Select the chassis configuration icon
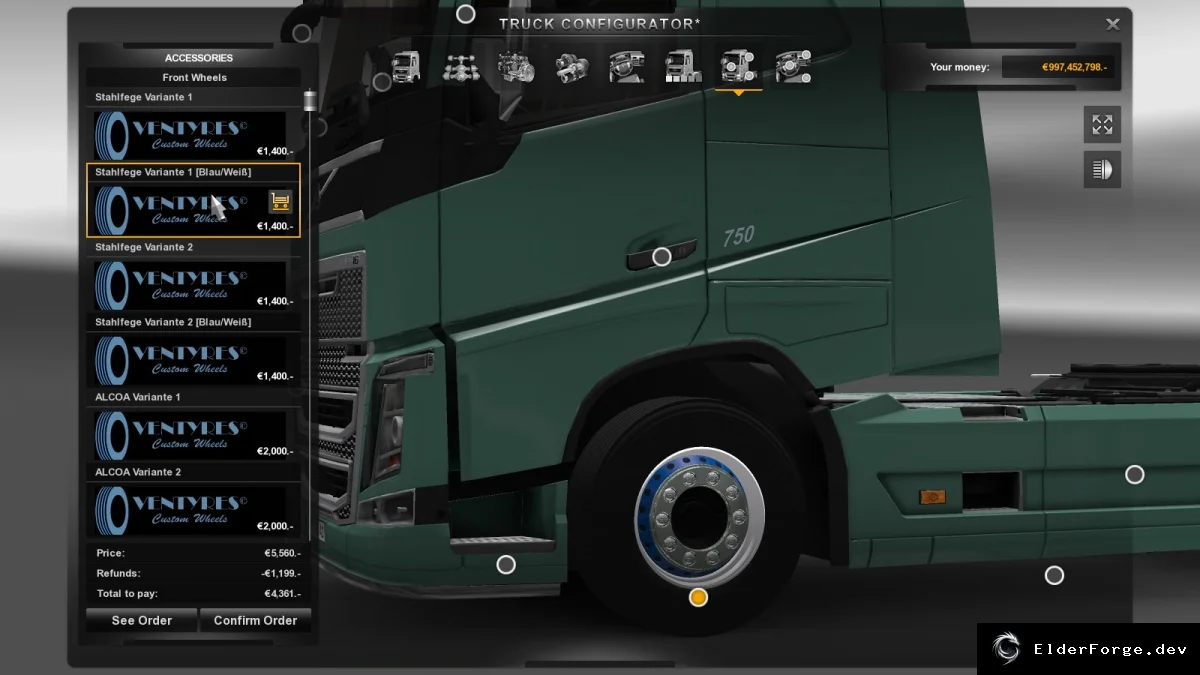The width and height of the screenshot is (1200, 675). (x=461, y=67)
